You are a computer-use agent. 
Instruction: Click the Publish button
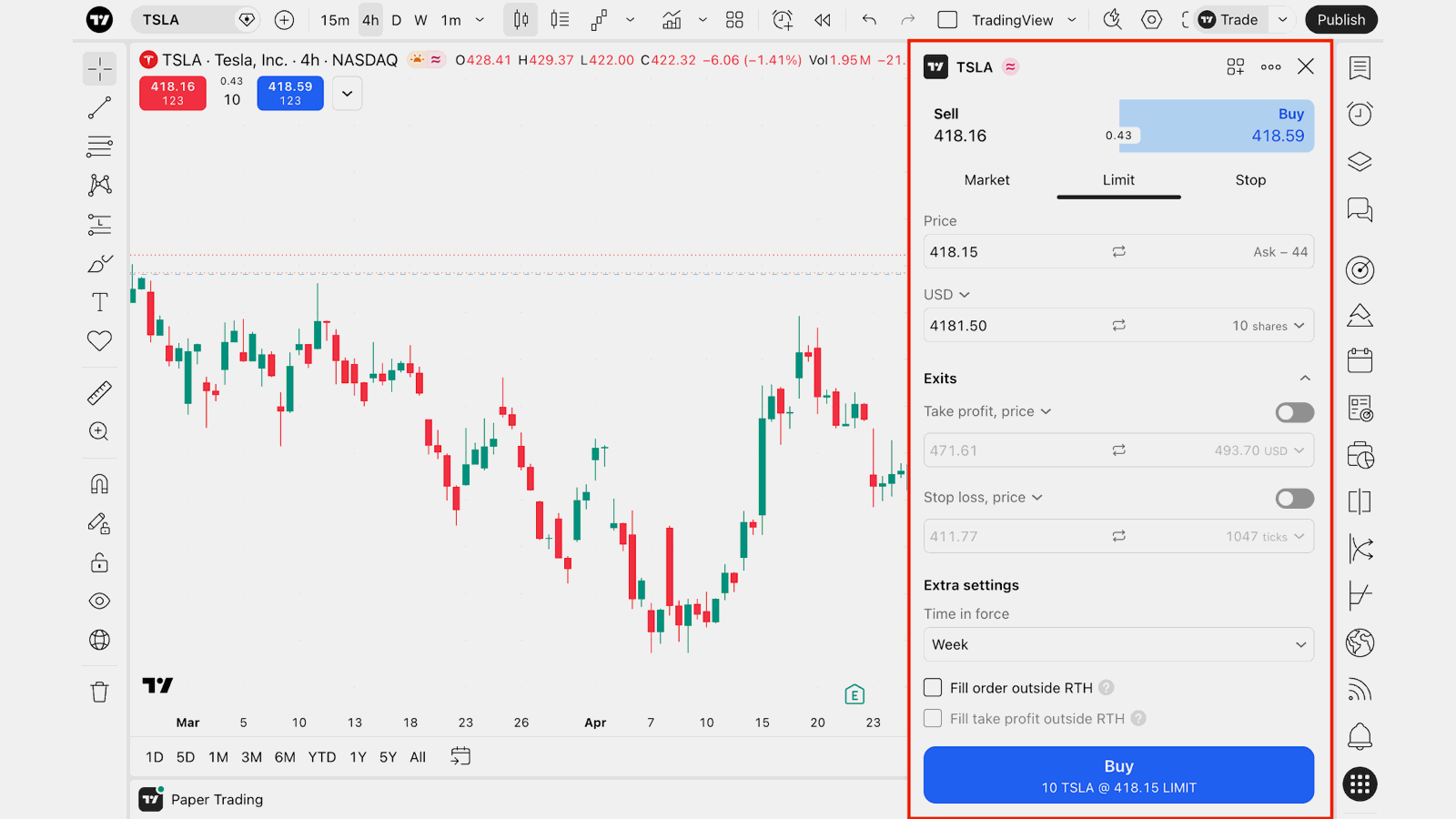(x=1341, y=20)
